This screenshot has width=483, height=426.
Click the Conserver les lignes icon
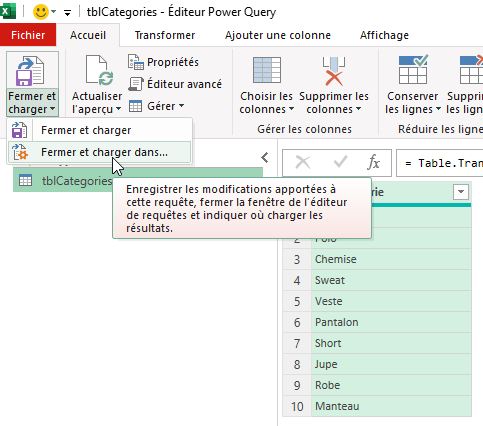[x=413, y=70]
